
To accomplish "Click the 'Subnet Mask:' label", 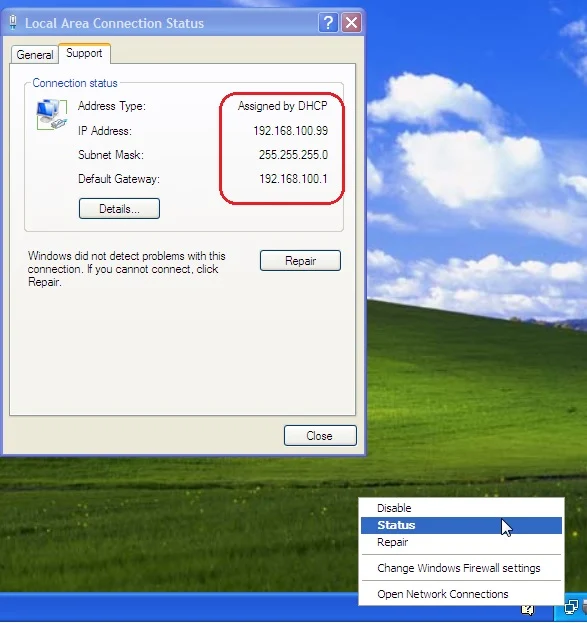I will click(111, 155).
